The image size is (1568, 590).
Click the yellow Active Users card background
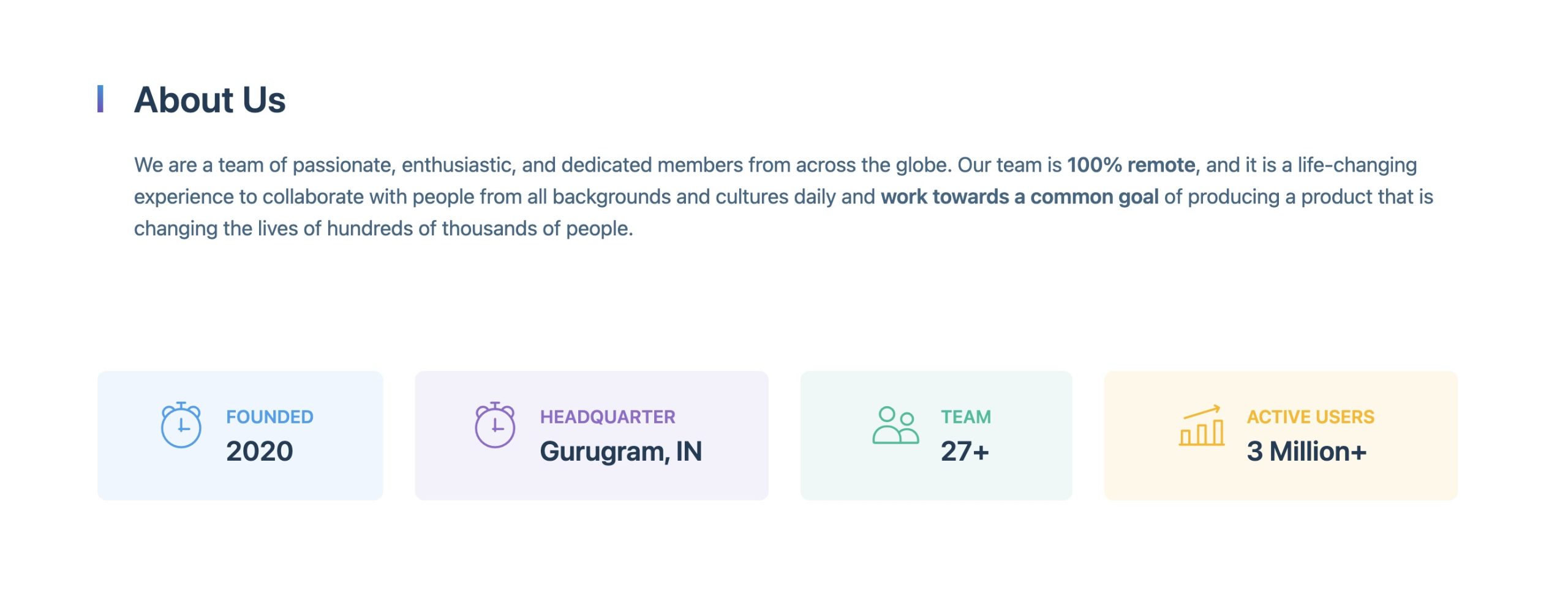coord(1281,436)
